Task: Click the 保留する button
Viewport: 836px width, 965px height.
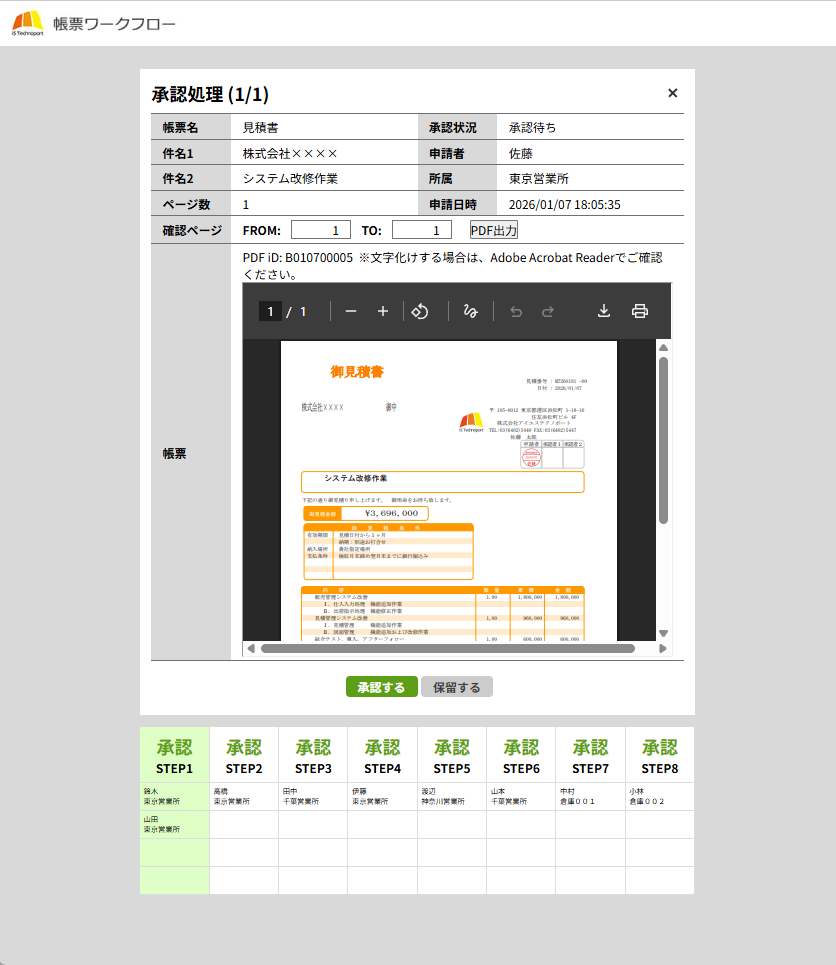Action: pos(457,687)
